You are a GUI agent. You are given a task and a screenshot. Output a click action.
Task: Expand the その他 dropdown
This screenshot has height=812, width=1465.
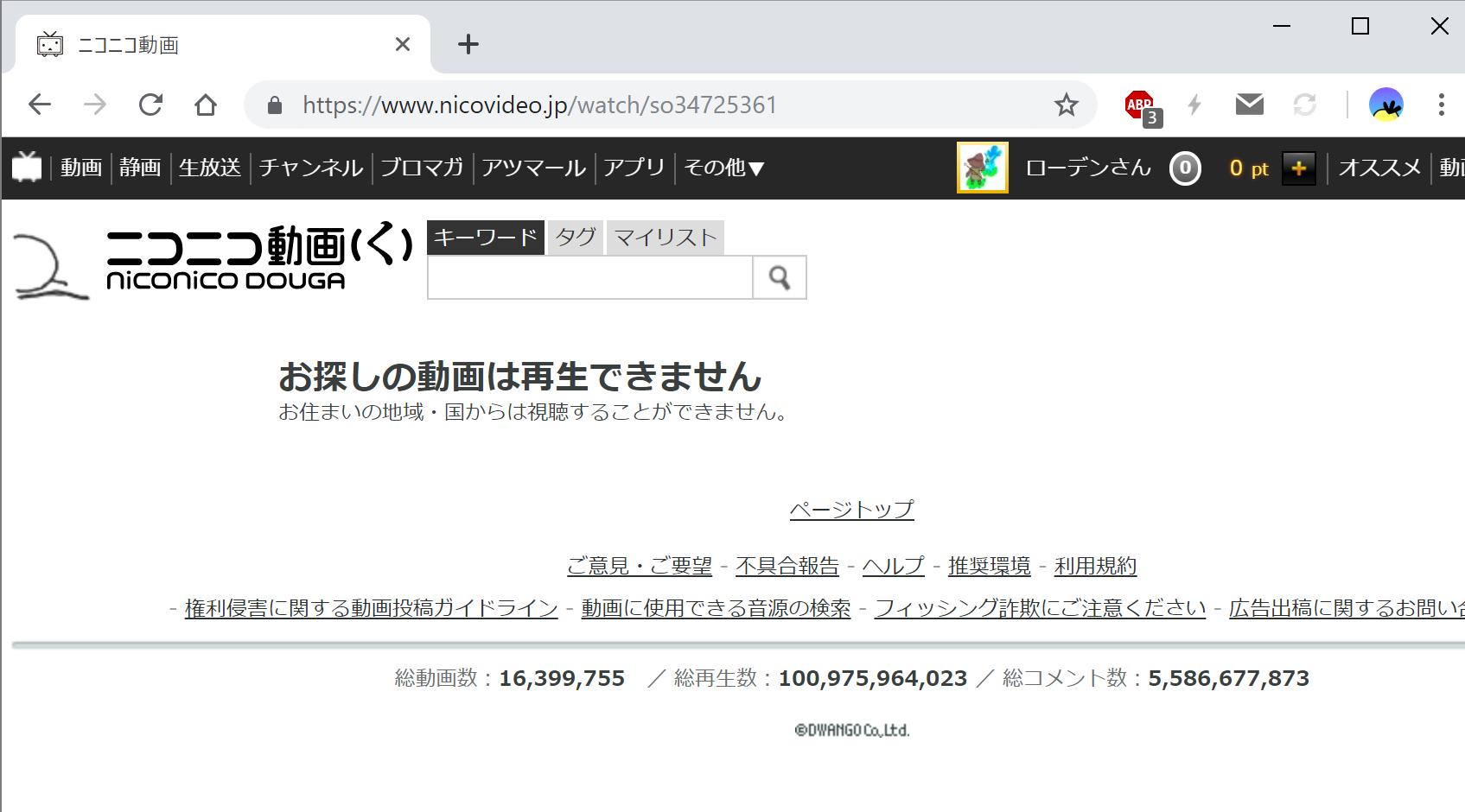pyautogui.click(x=724, y=168)
